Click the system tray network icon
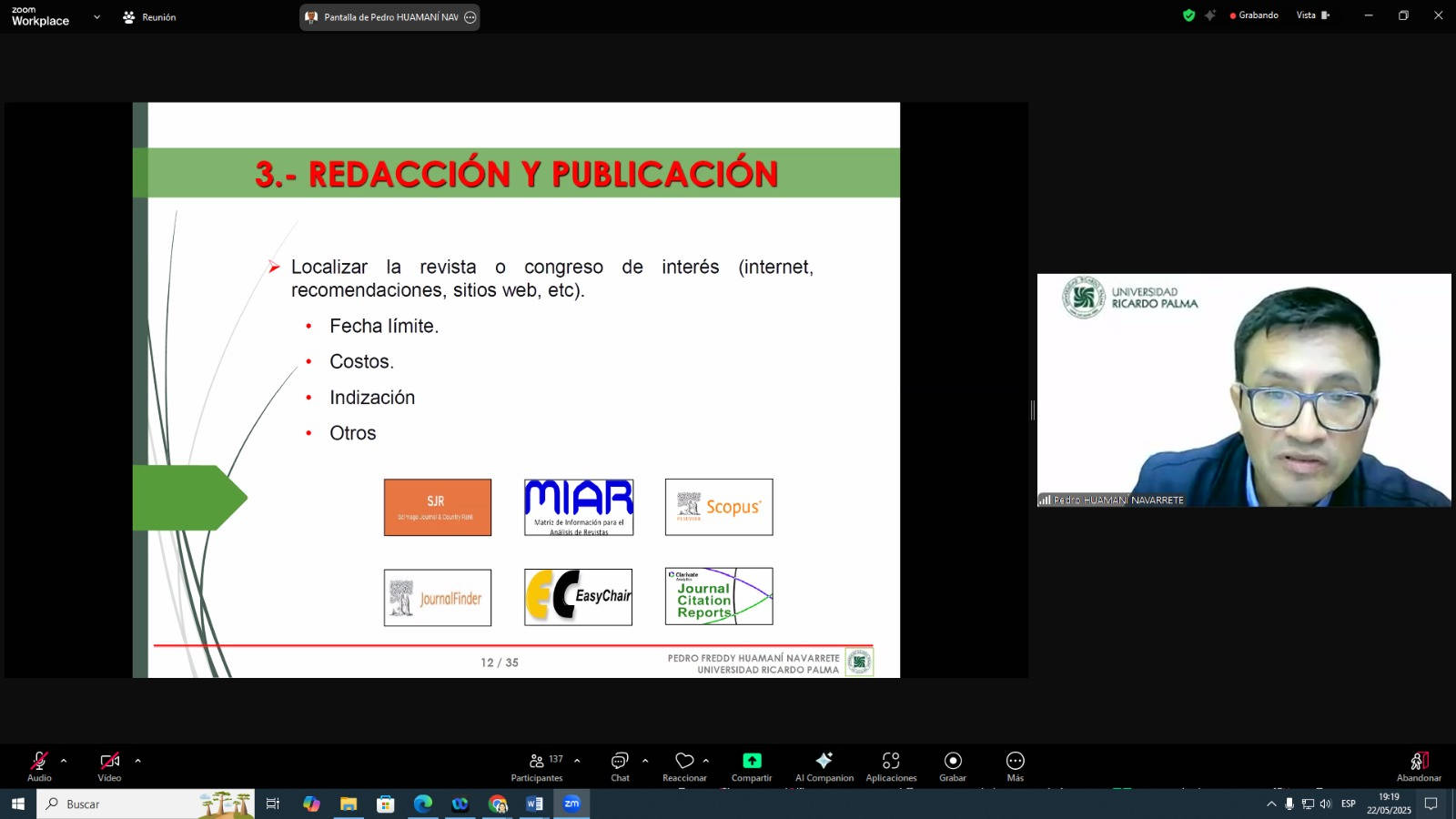 point(1308,804)
